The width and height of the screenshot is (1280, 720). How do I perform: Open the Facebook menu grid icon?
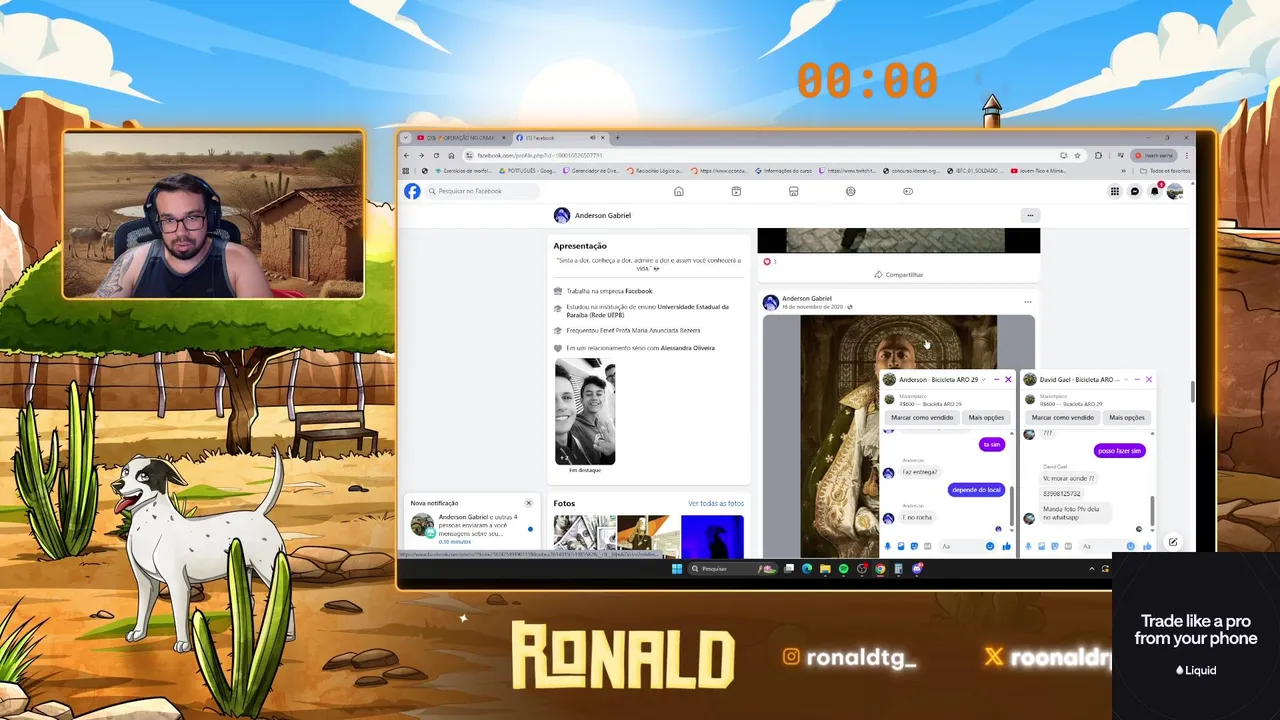(1115, 191)
